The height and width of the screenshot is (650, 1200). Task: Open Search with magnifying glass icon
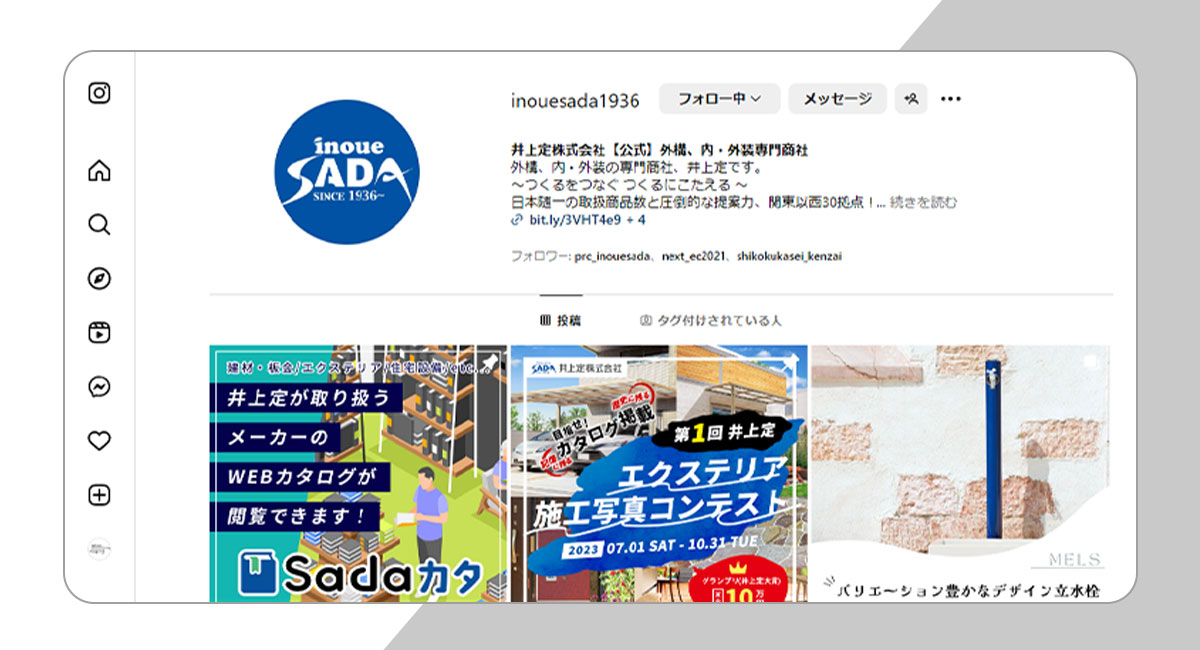tap(99, 224)
